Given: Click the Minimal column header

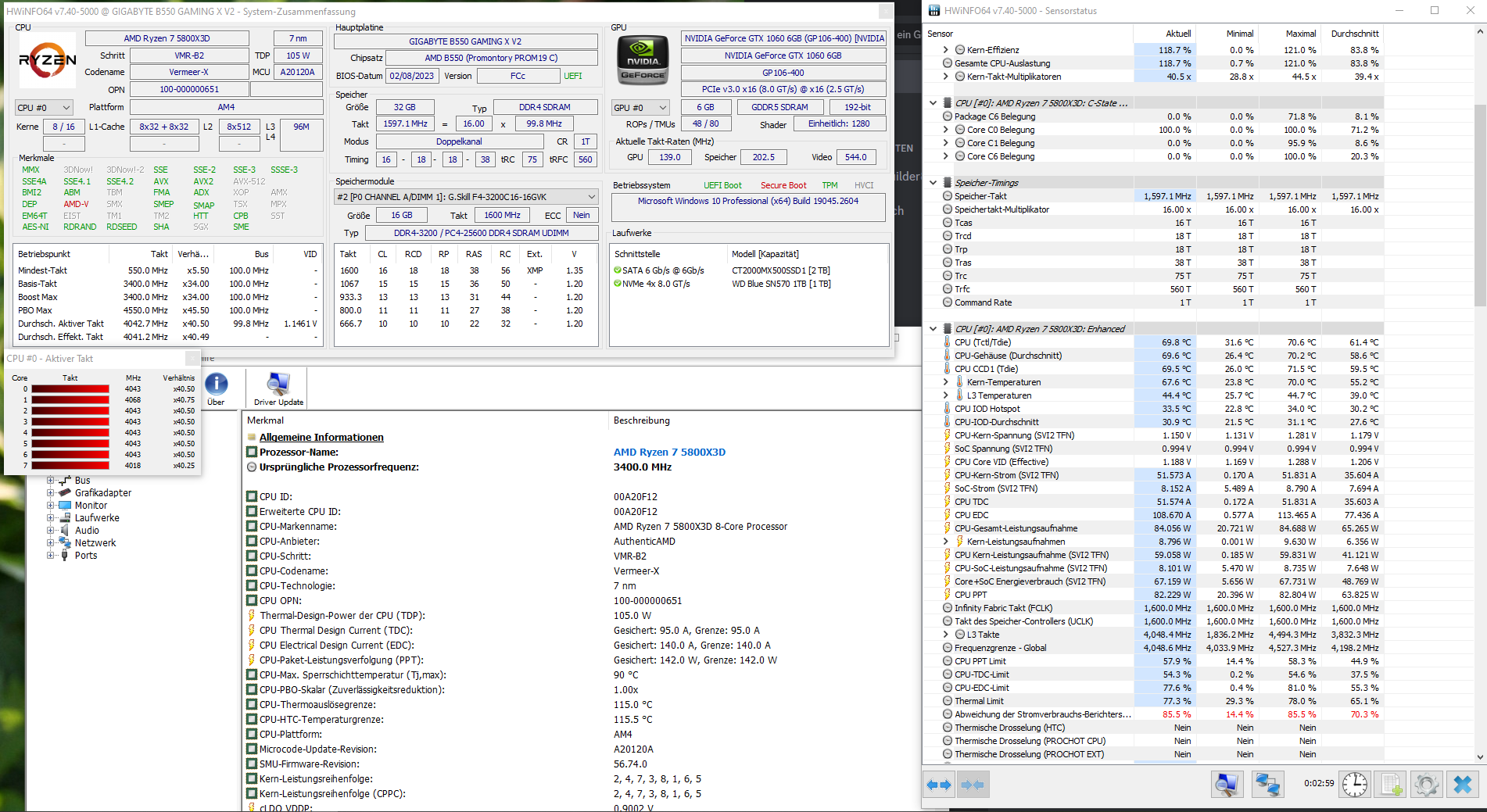Looking at the screenshot, I should click(x=1227, y=34).
